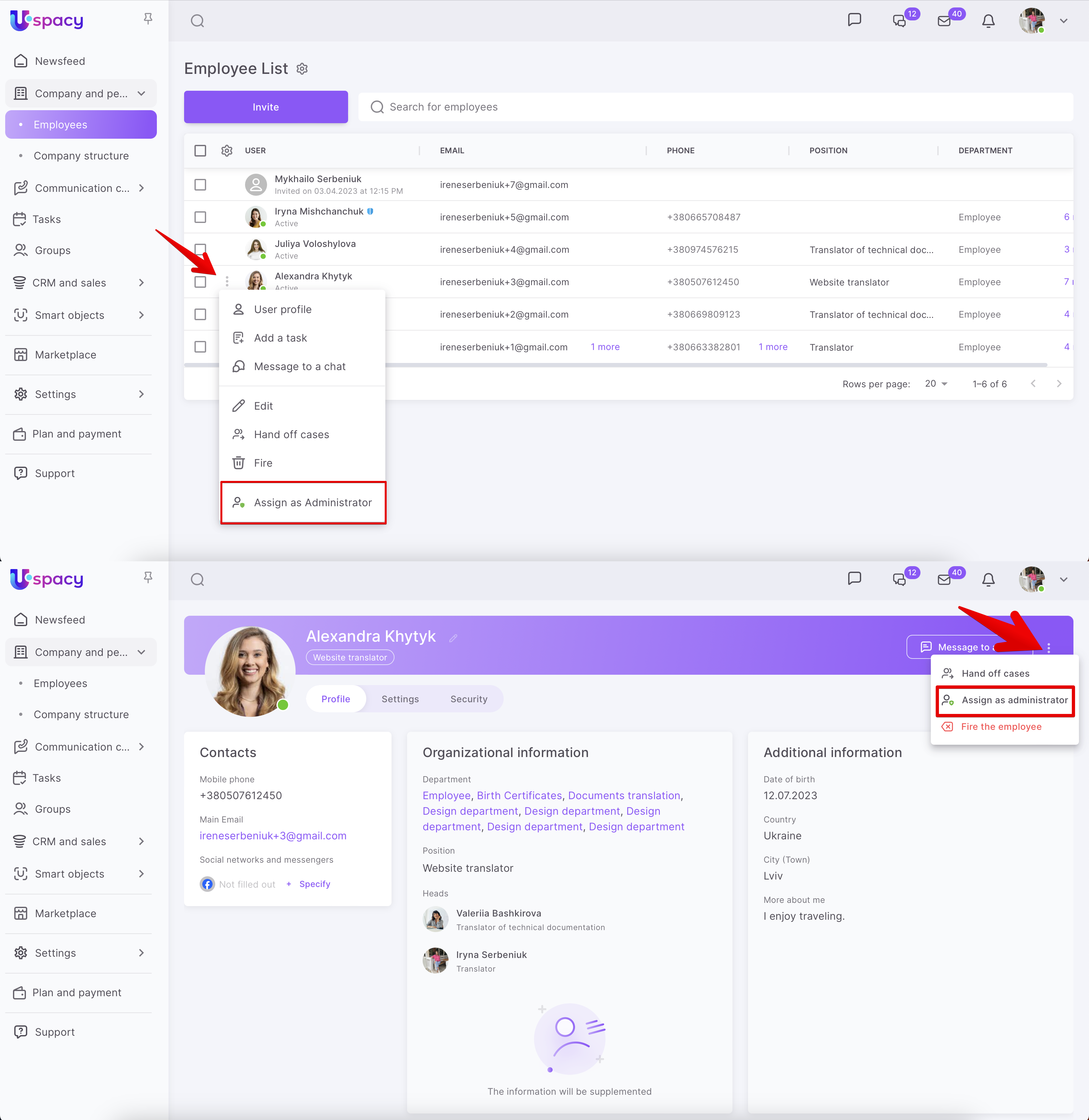Click the Facebook icon under Social networks
The image size is (1089, 1120).
point(207,884)
